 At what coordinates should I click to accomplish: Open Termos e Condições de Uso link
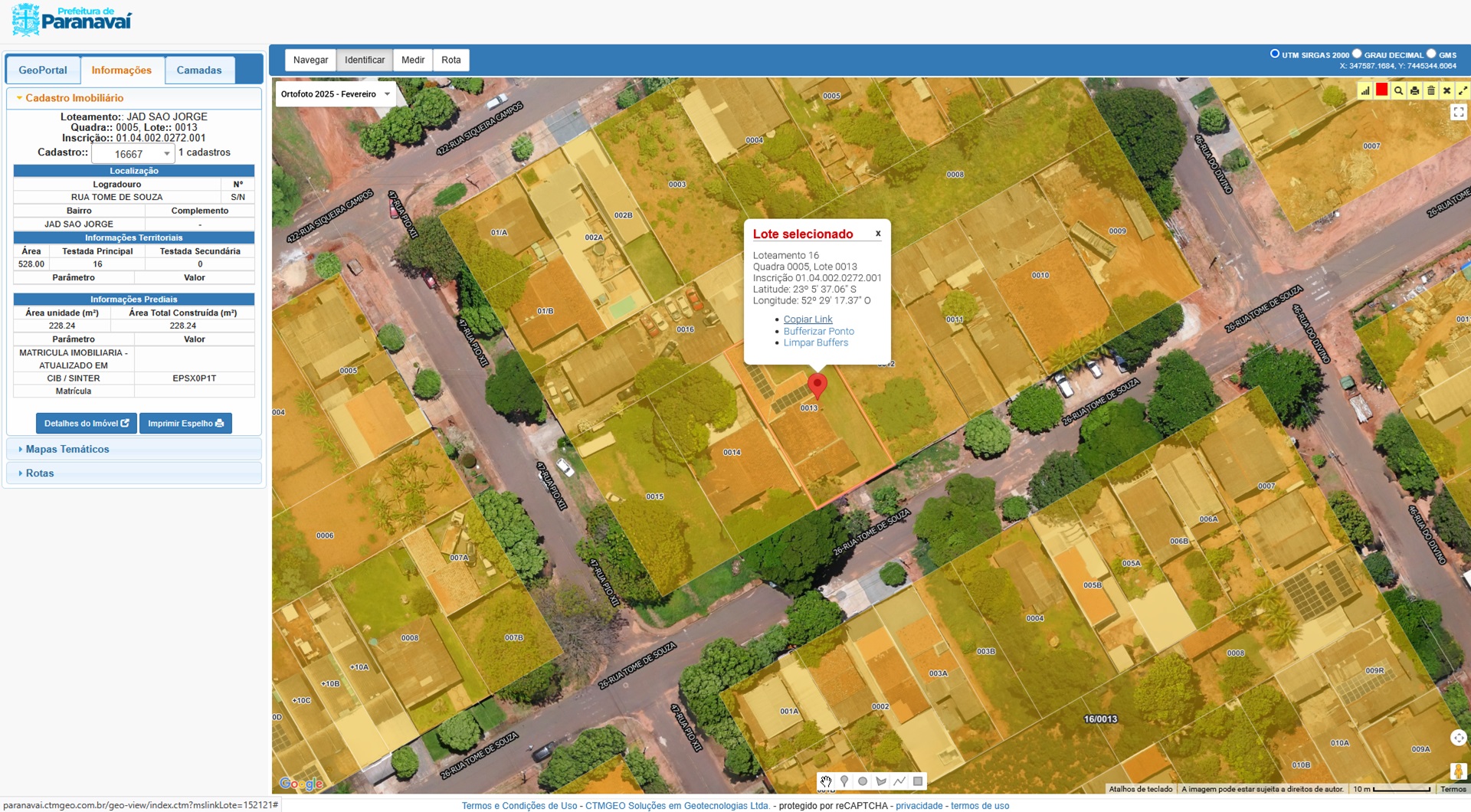click(519, 806)
